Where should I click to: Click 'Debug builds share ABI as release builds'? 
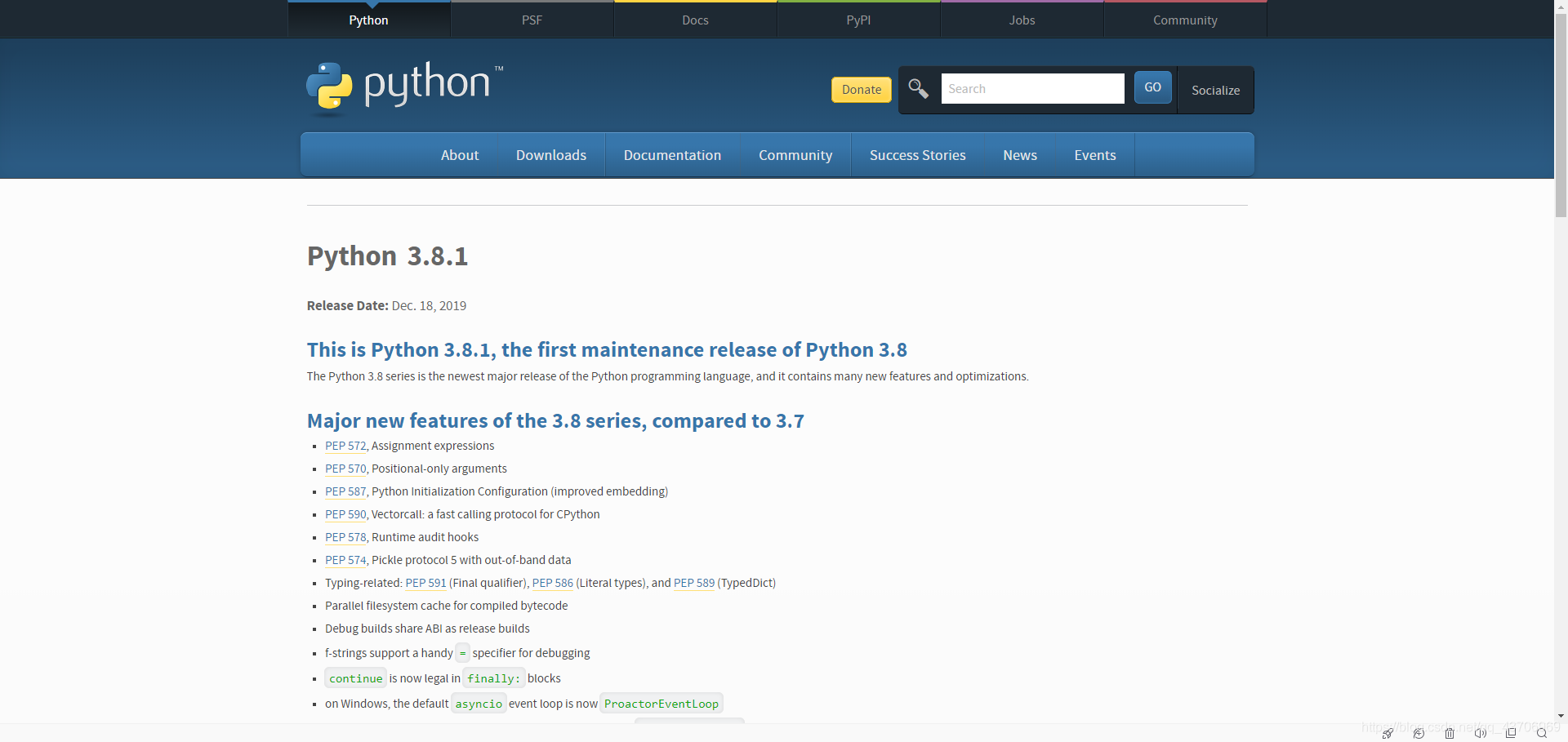[x=427, y=629]
